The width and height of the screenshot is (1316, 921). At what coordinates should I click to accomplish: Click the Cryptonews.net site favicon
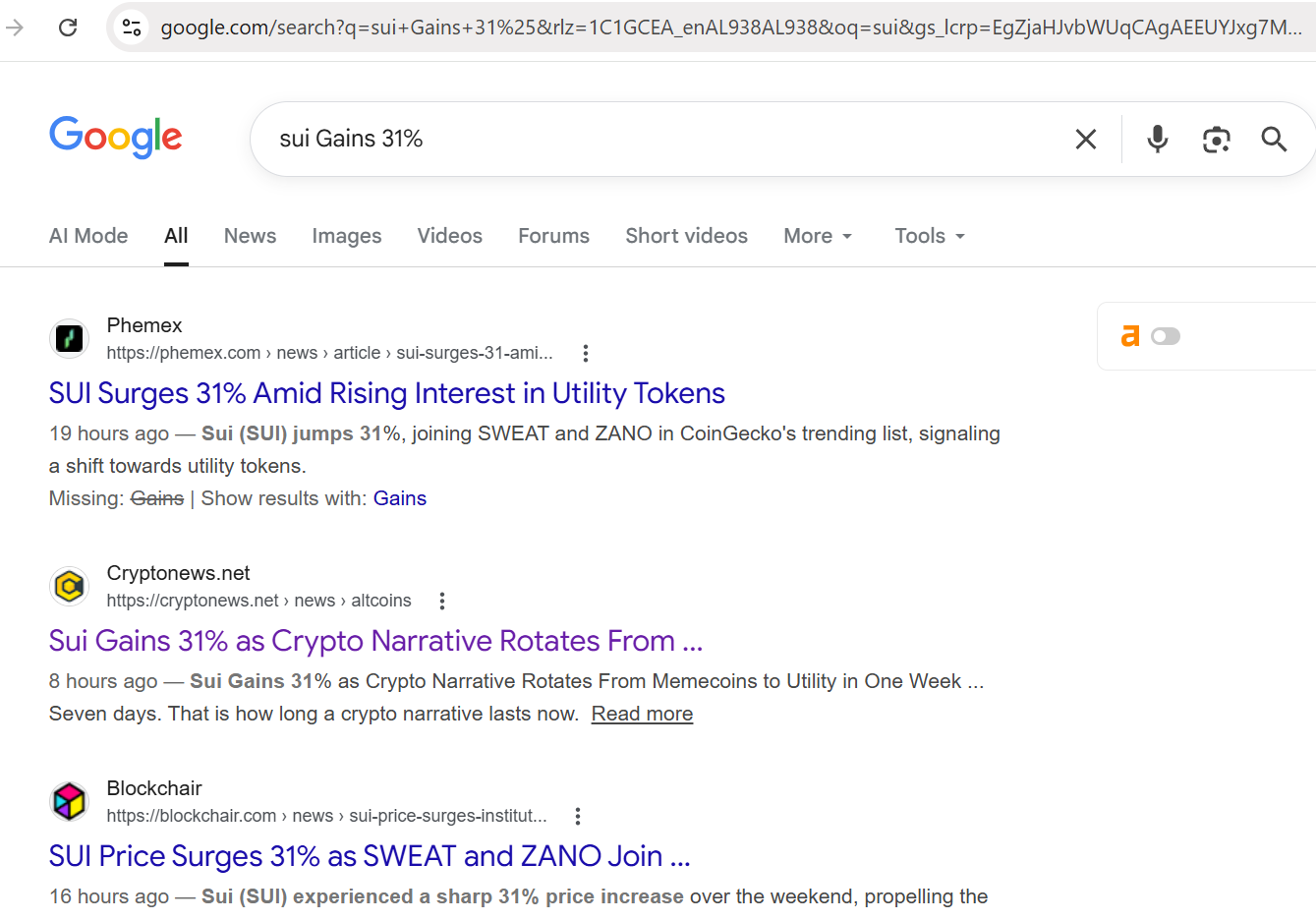click(69, 587)
